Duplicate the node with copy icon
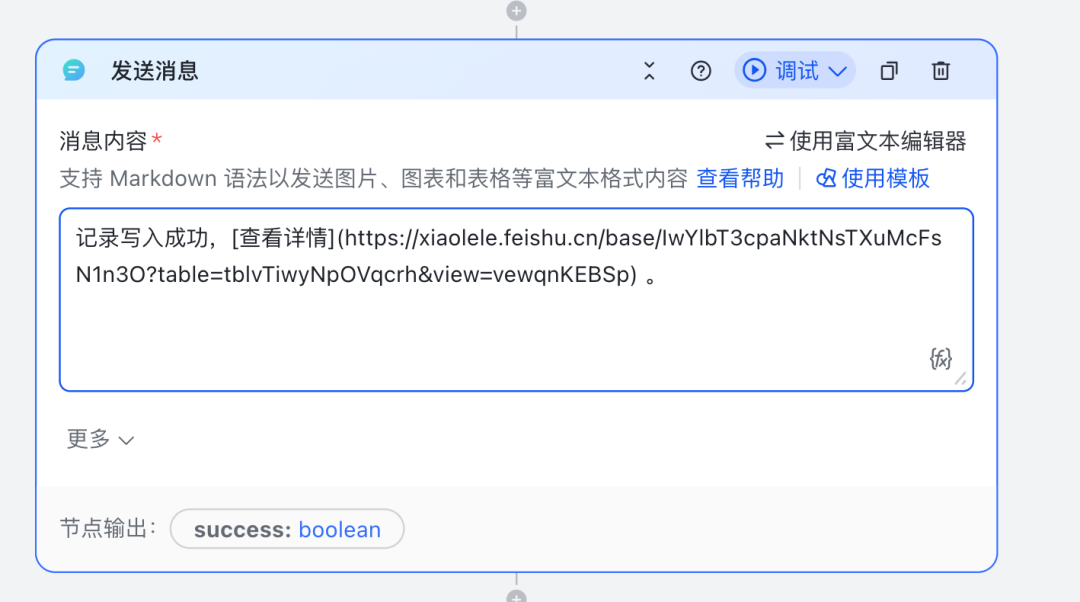The image size is (1080, 602). click(x=889, y=71)
